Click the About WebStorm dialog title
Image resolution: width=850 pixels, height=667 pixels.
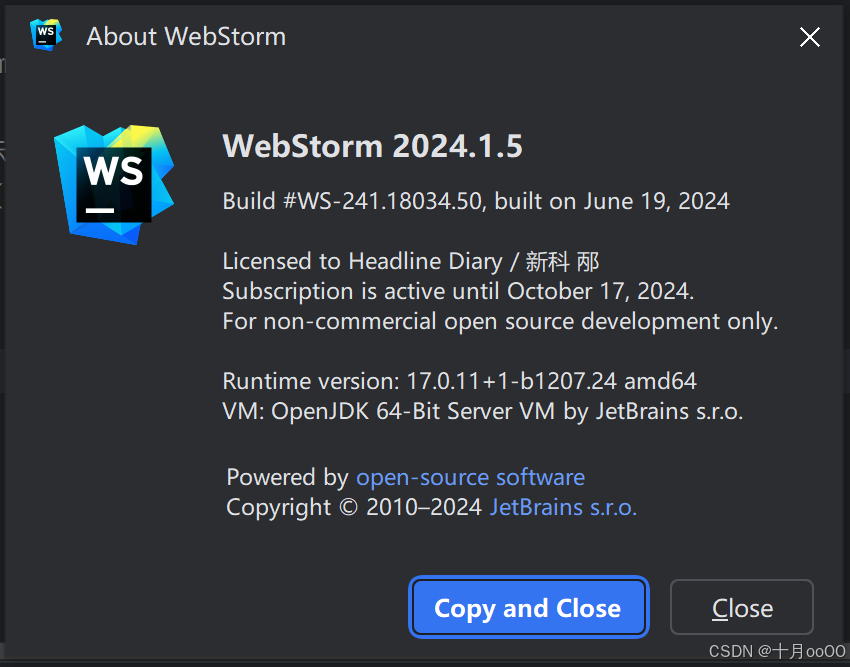[x=186, y=36]
